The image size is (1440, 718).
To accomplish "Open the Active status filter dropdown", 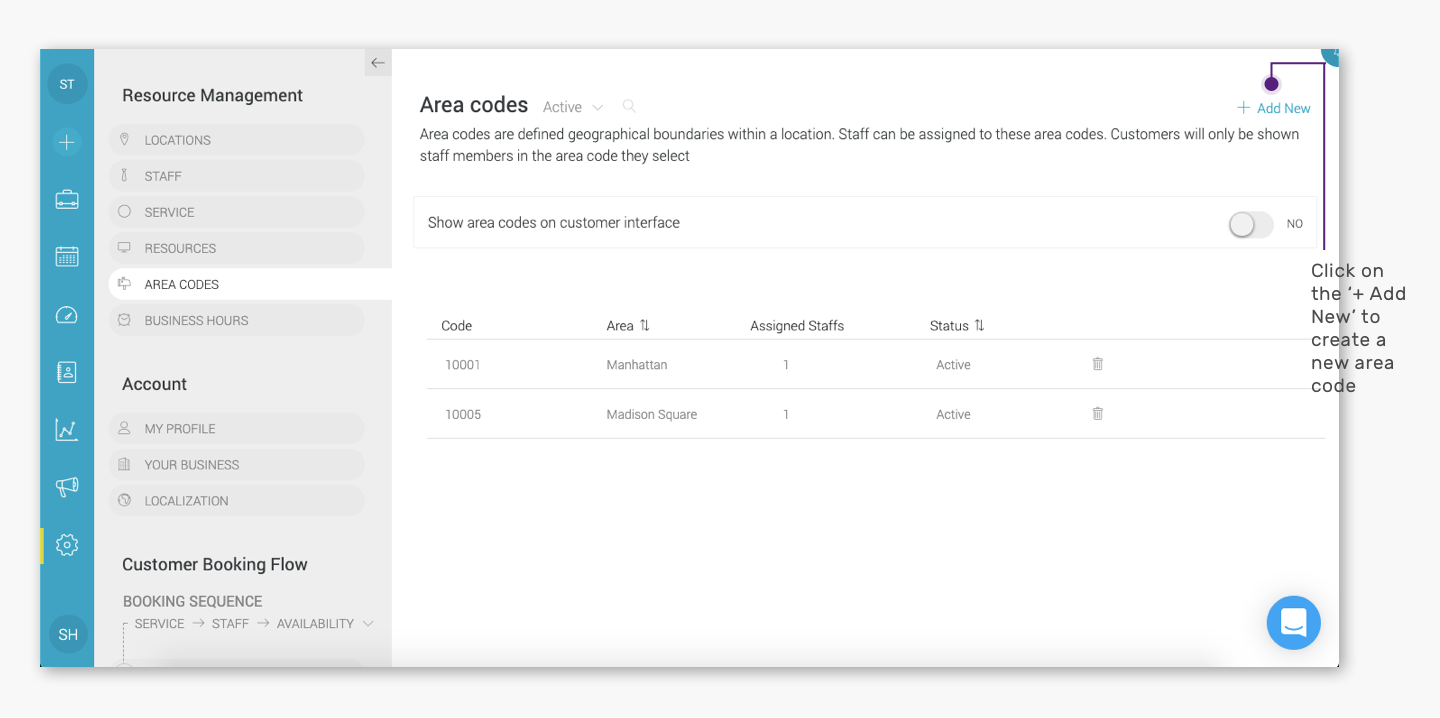I will (x=573, y=107).
